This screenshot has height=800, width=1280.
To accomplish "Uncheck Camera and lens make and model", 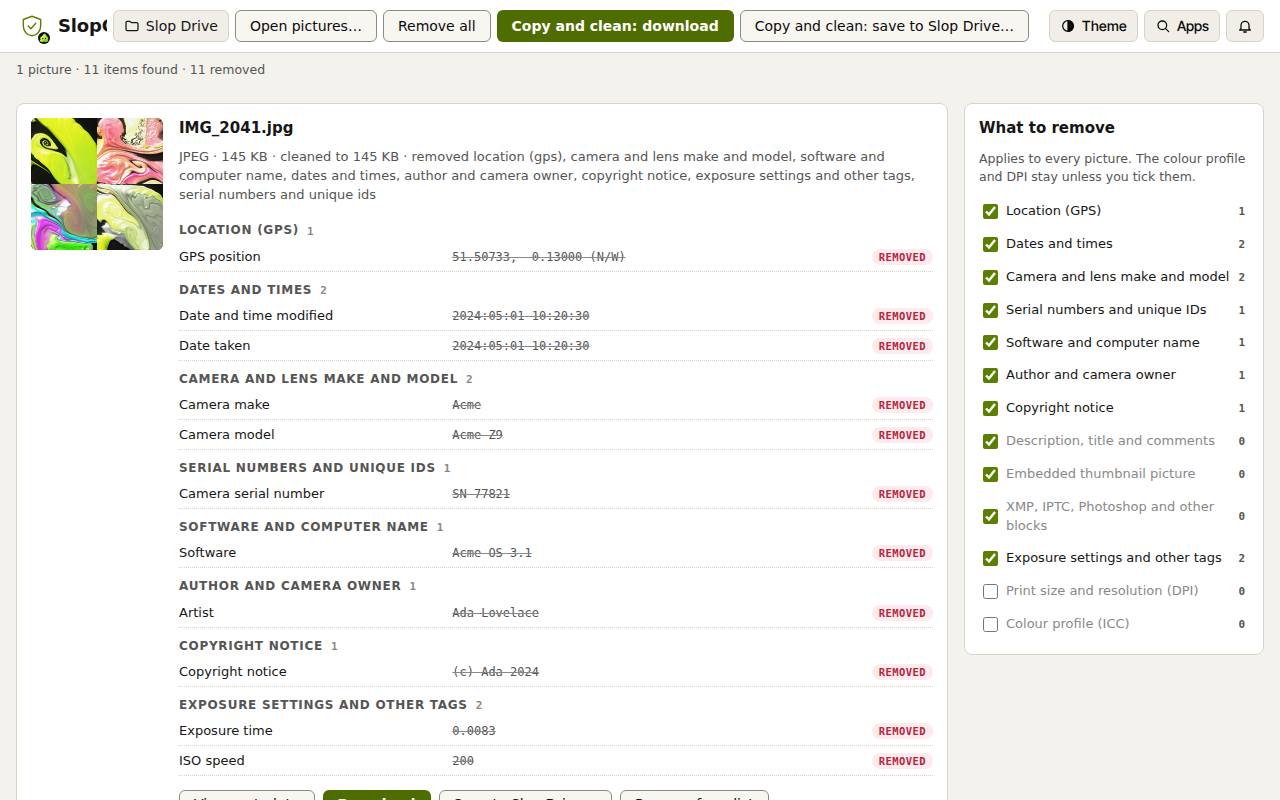I will click(990, 277).
